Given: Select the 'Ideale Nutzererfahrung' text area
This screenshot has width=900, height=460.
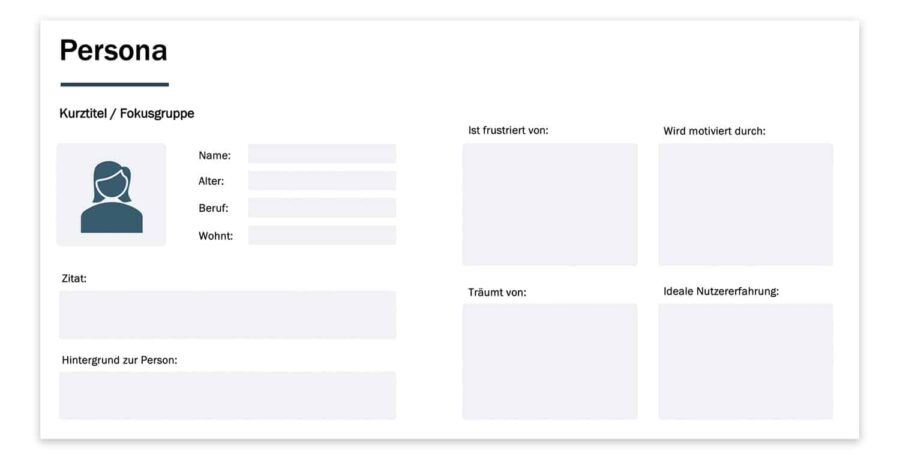Looking at the screenshot, I should [x=745, y=361].
